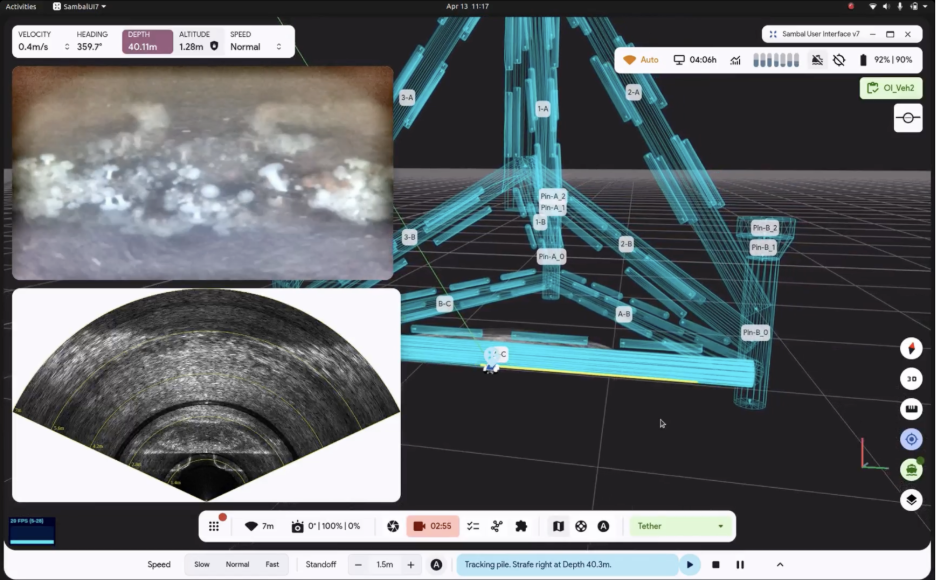Image resolution: width=936 pixels, height=580 pixels.
Task: Click the sonar fan image
Action: point(206,395)
